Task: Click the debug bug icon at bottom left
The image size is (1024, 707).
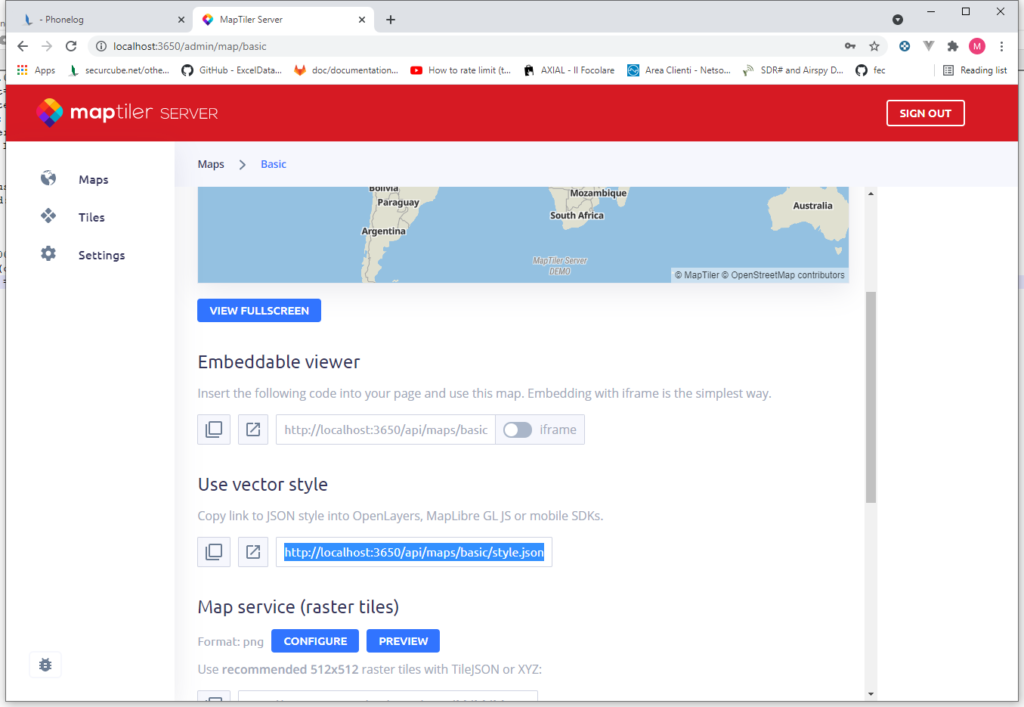Action: pyautogui.click(x=45, y=664)
